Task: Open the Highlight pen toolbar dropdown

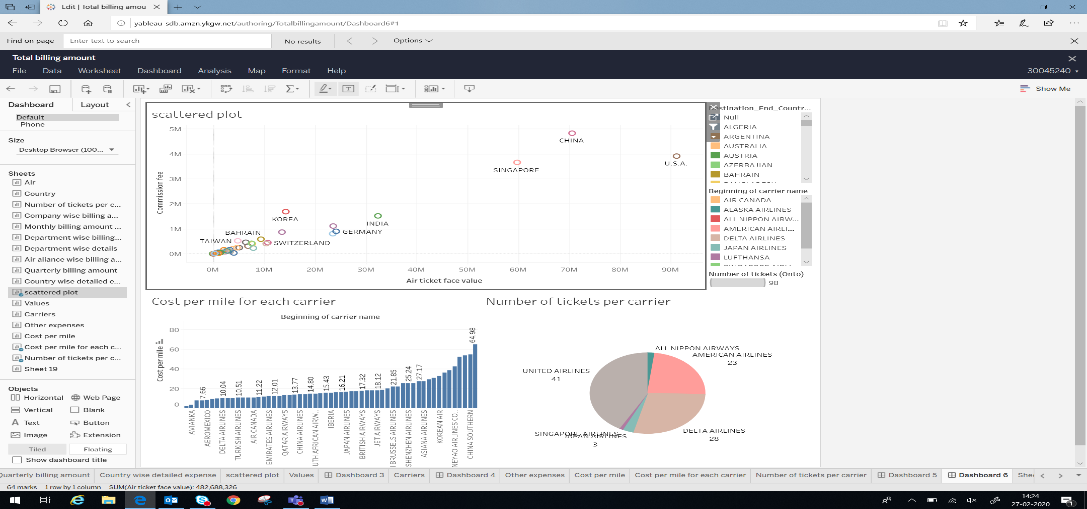Action: 324,89
